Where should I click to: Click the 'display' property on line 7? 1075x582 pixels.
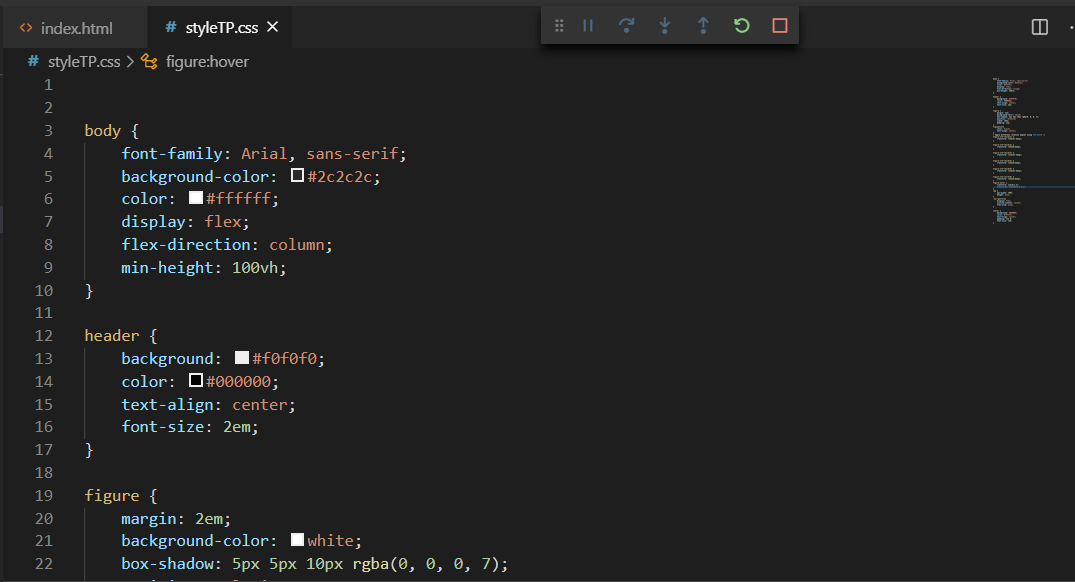[x=154, y=221]
